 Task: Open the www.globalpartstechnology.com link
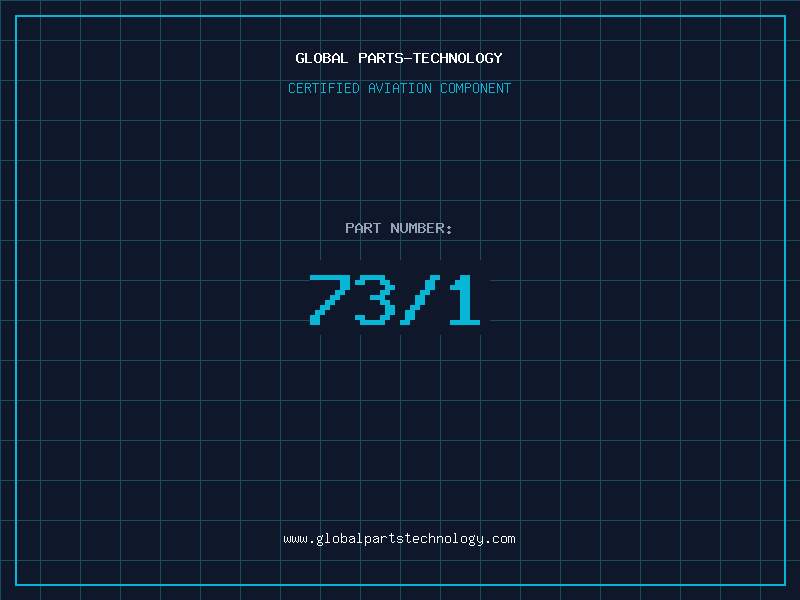399,539
